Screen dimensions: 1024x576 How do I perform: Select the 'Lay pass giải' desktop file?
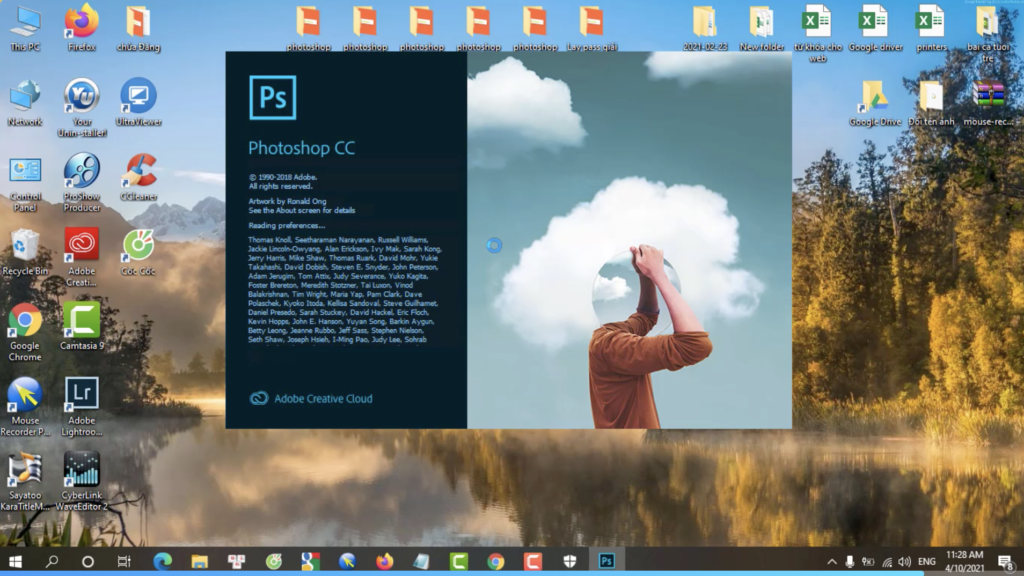[592, 29]
